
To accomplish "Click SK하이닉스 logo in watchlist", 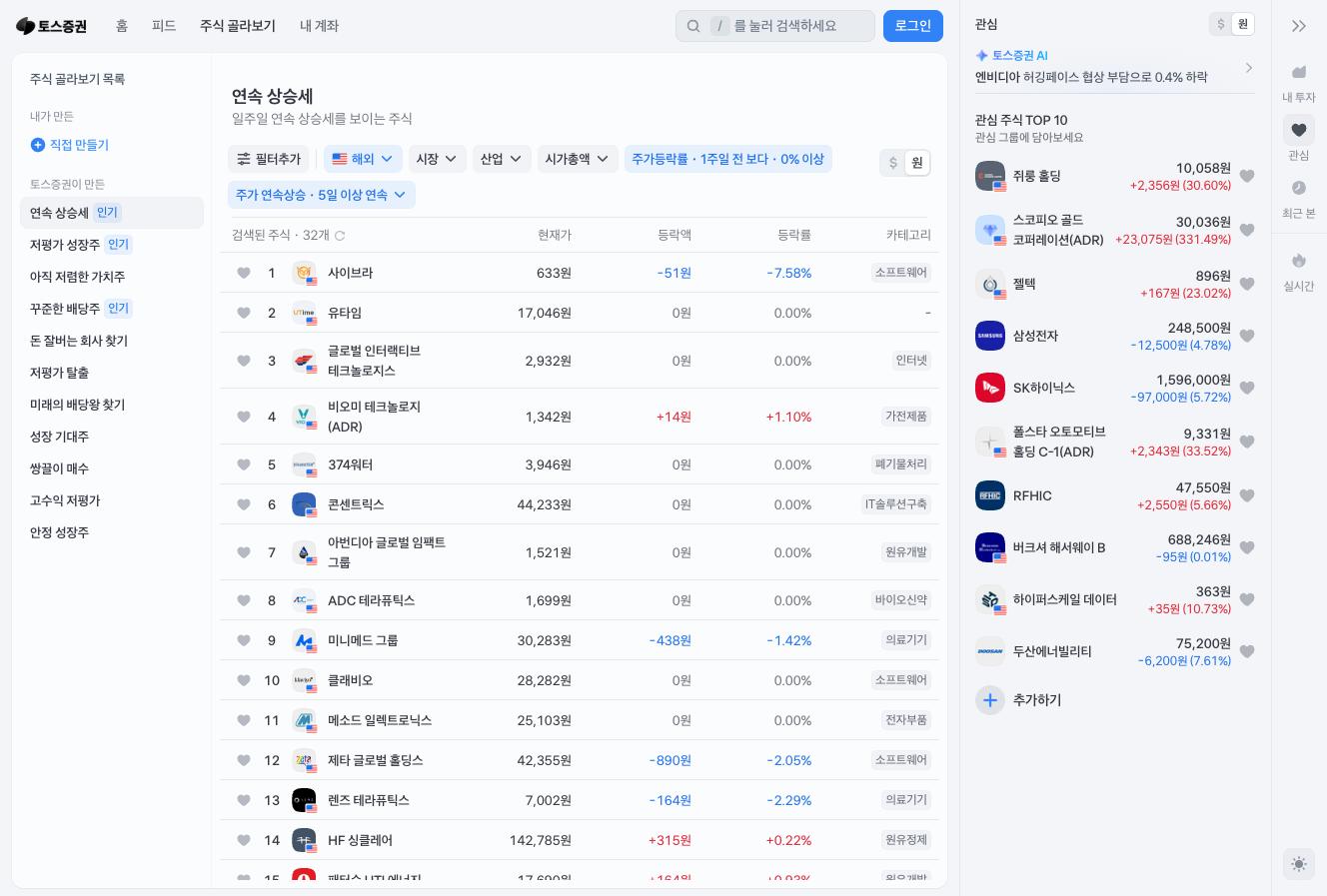I will pyautogui.click(x=990, y=388).
